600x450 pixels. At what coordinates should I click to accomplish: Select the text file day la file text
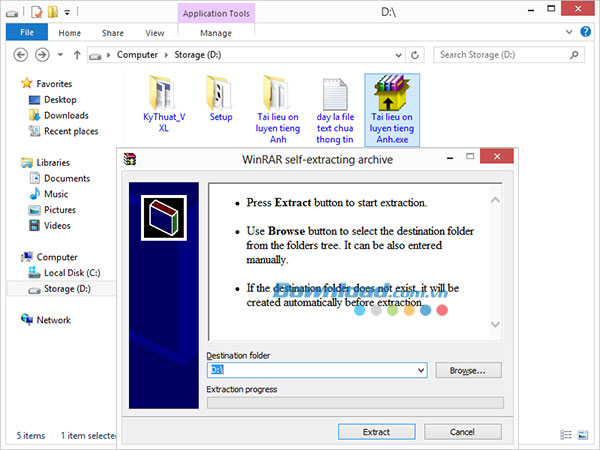click(x=333, y=97)
